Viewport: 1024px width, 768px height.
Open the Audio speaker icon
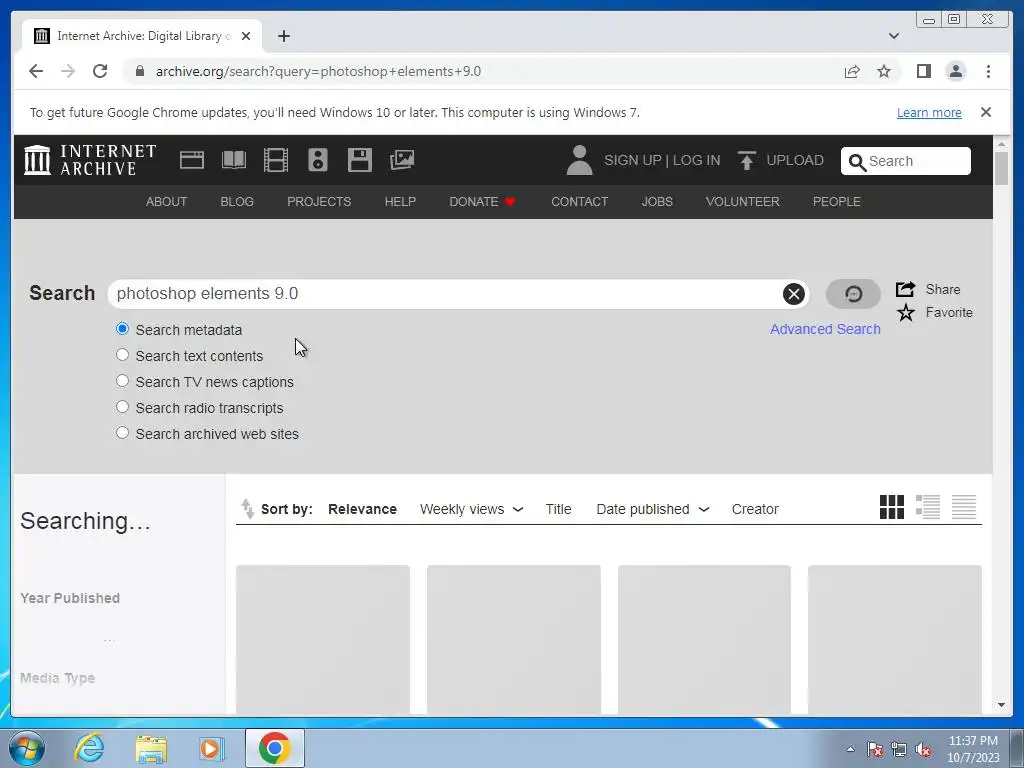tap(317, 160)
